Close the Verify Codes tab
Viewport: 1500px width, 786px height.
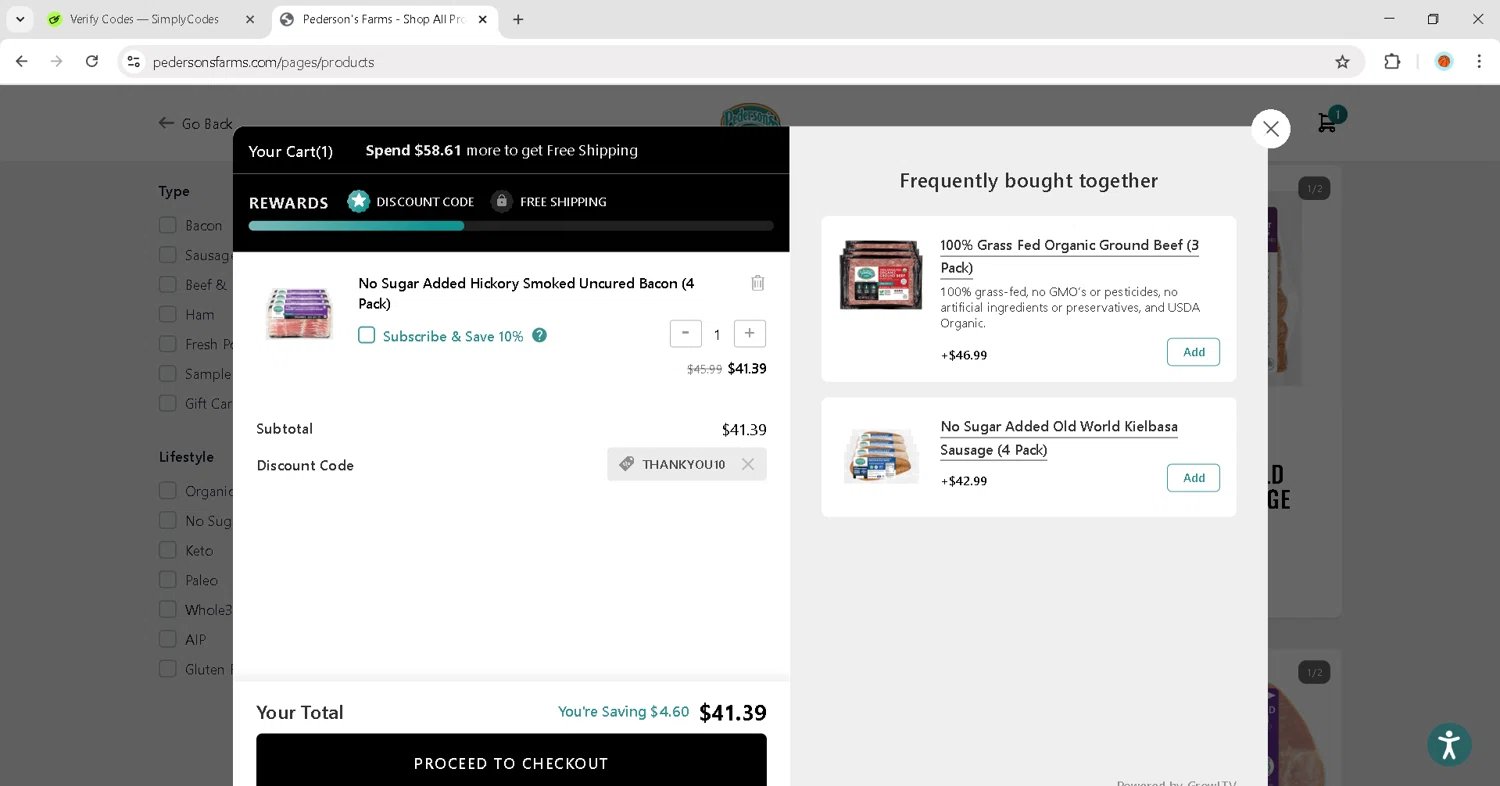[x=250, y=19]
